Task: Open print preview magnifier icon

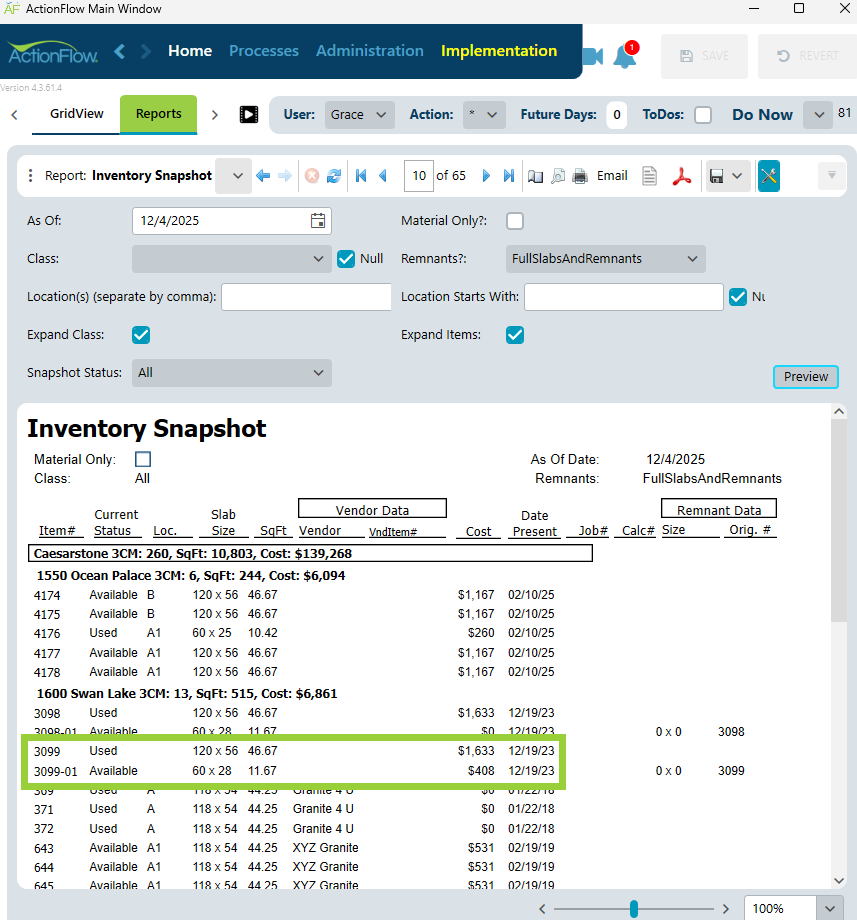Action: click(558, 176)
